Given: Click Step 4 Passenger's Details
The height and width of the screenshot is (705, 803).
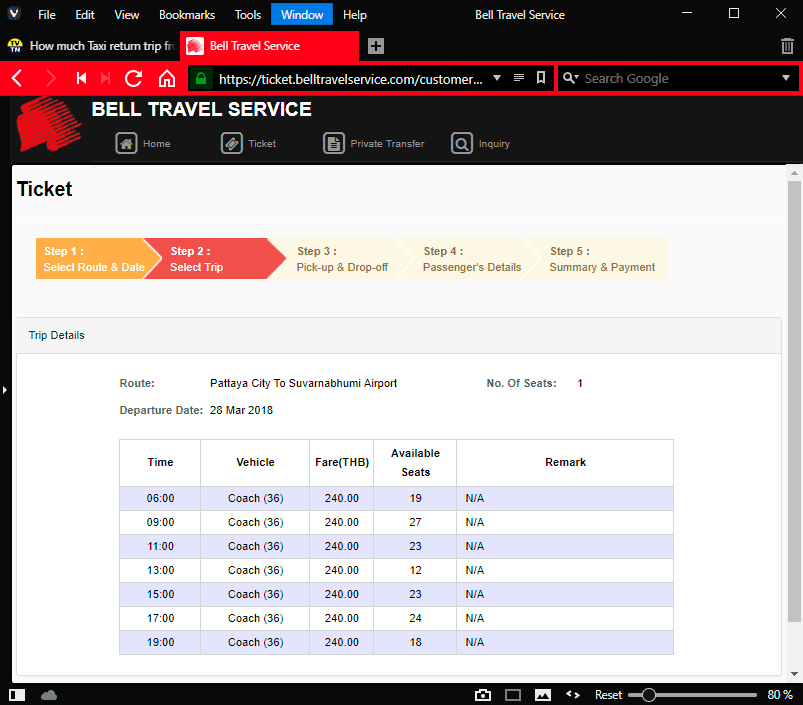Looking at the screenshot, I should pyautogui.click(x=471, y=259).
